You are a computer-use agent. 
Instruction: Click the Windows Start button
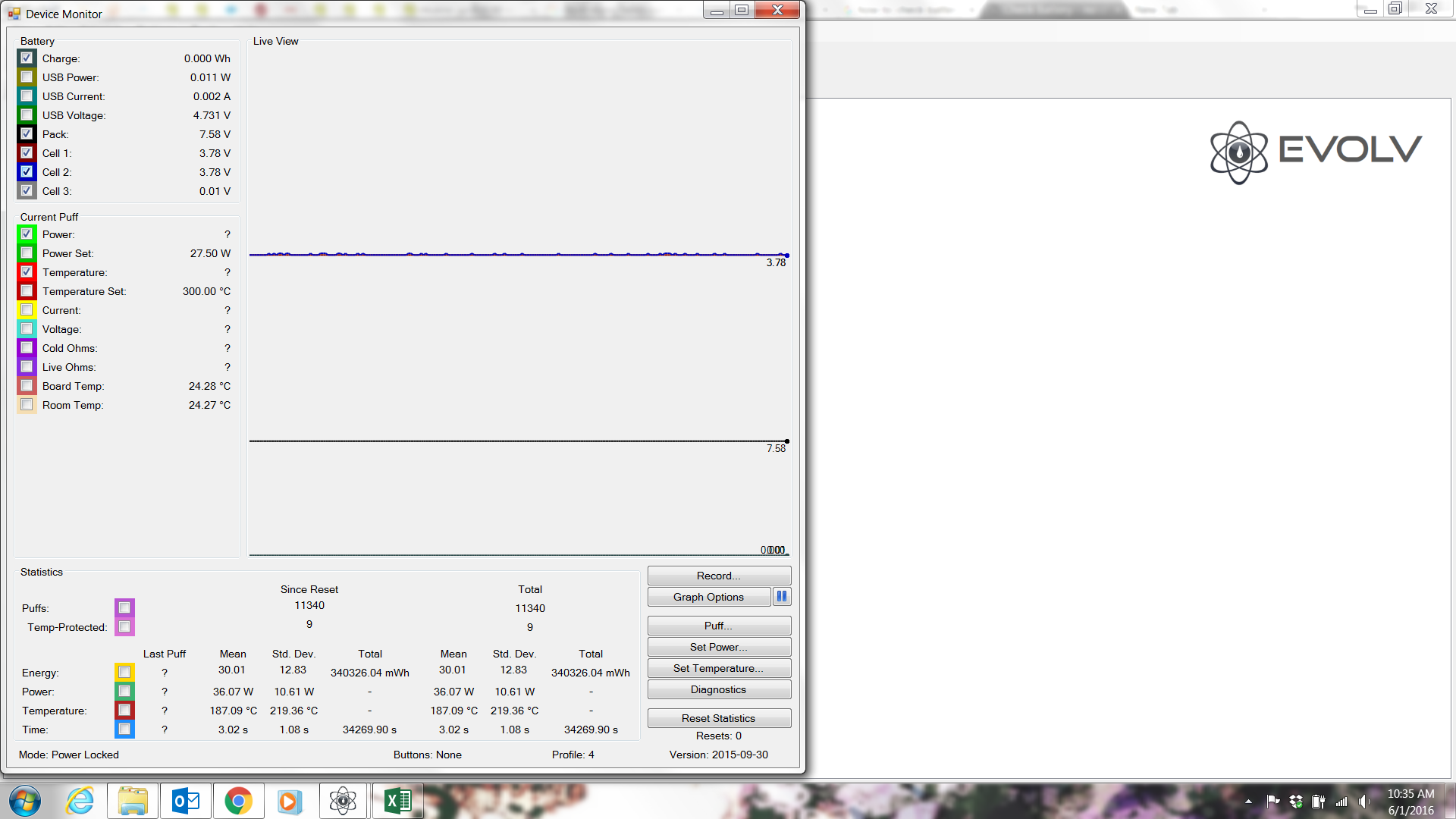coord(25,801)
